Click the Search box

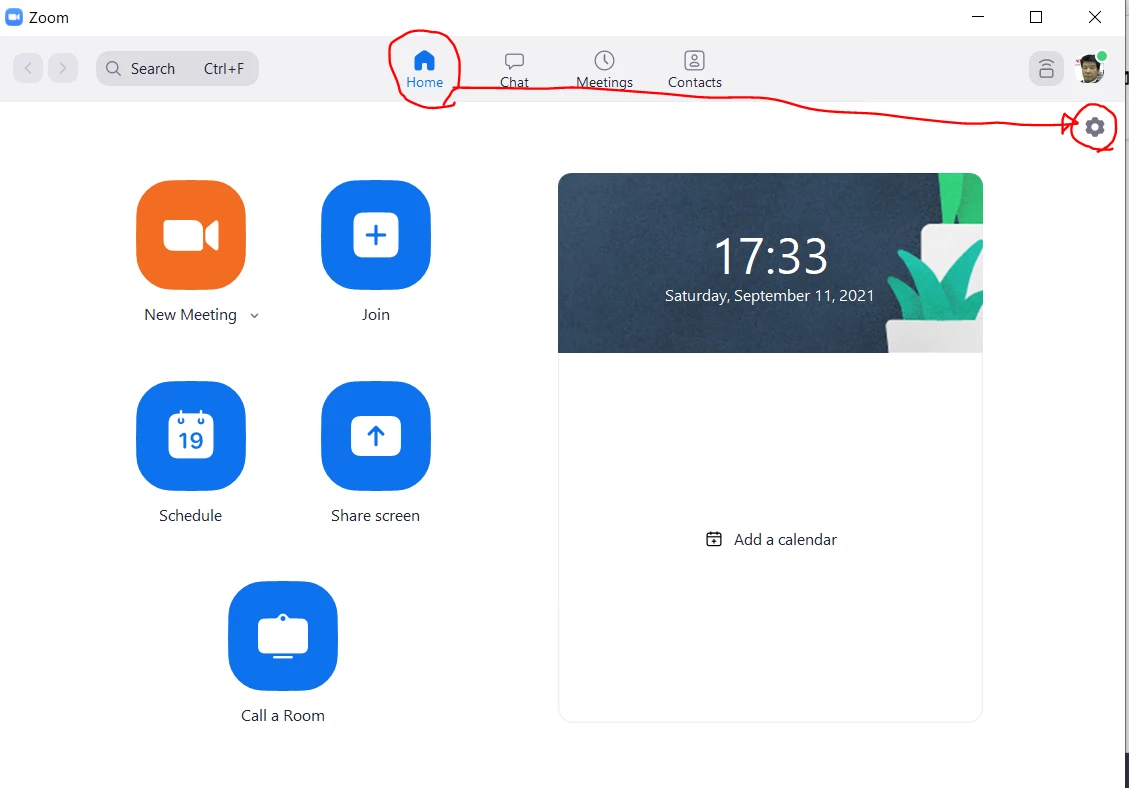177,68
